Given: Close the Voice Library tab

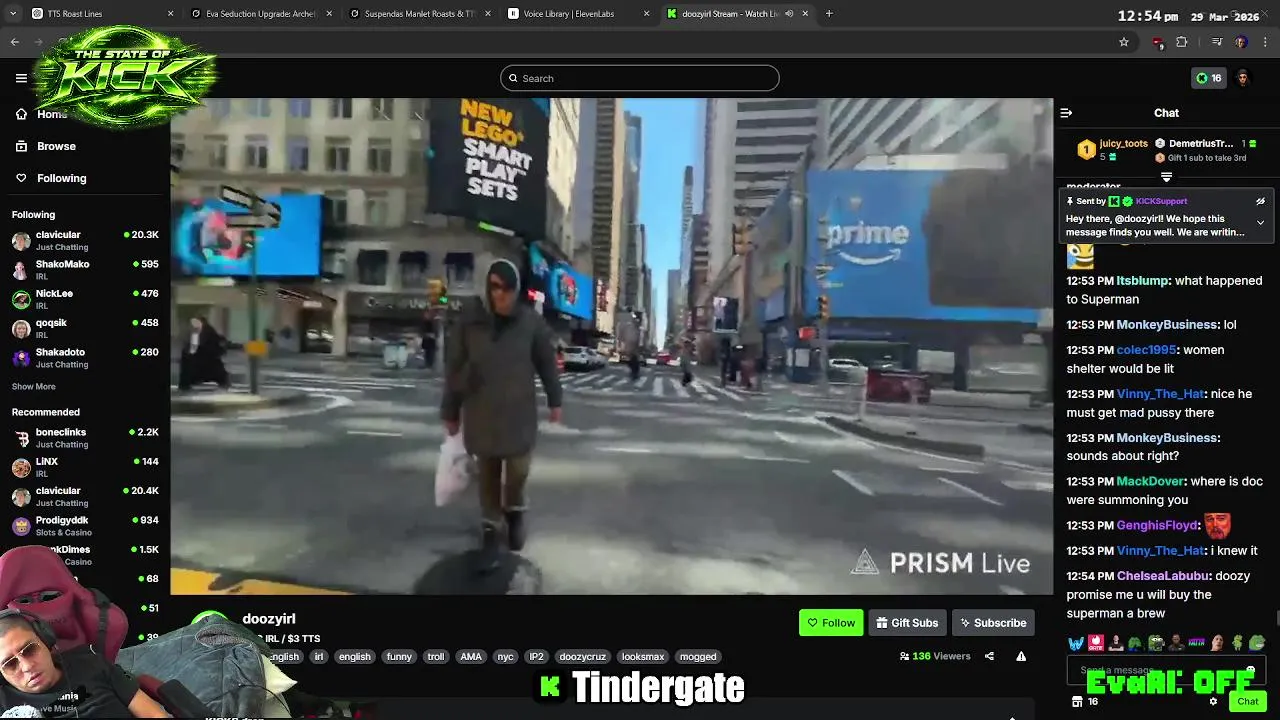Looking at the screenshot, I should pos(646,14).
